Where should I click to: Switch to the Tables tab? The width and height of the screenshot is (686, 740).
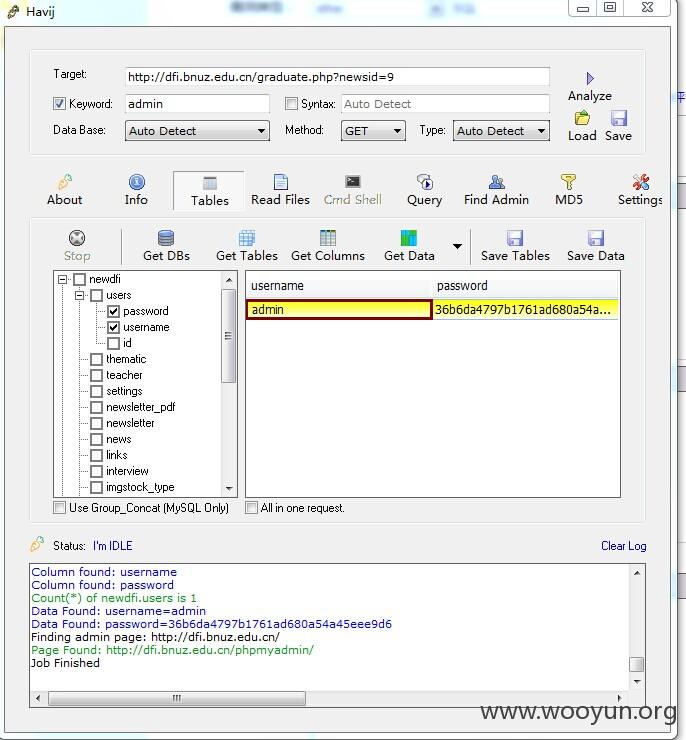[x=209, y=191]
